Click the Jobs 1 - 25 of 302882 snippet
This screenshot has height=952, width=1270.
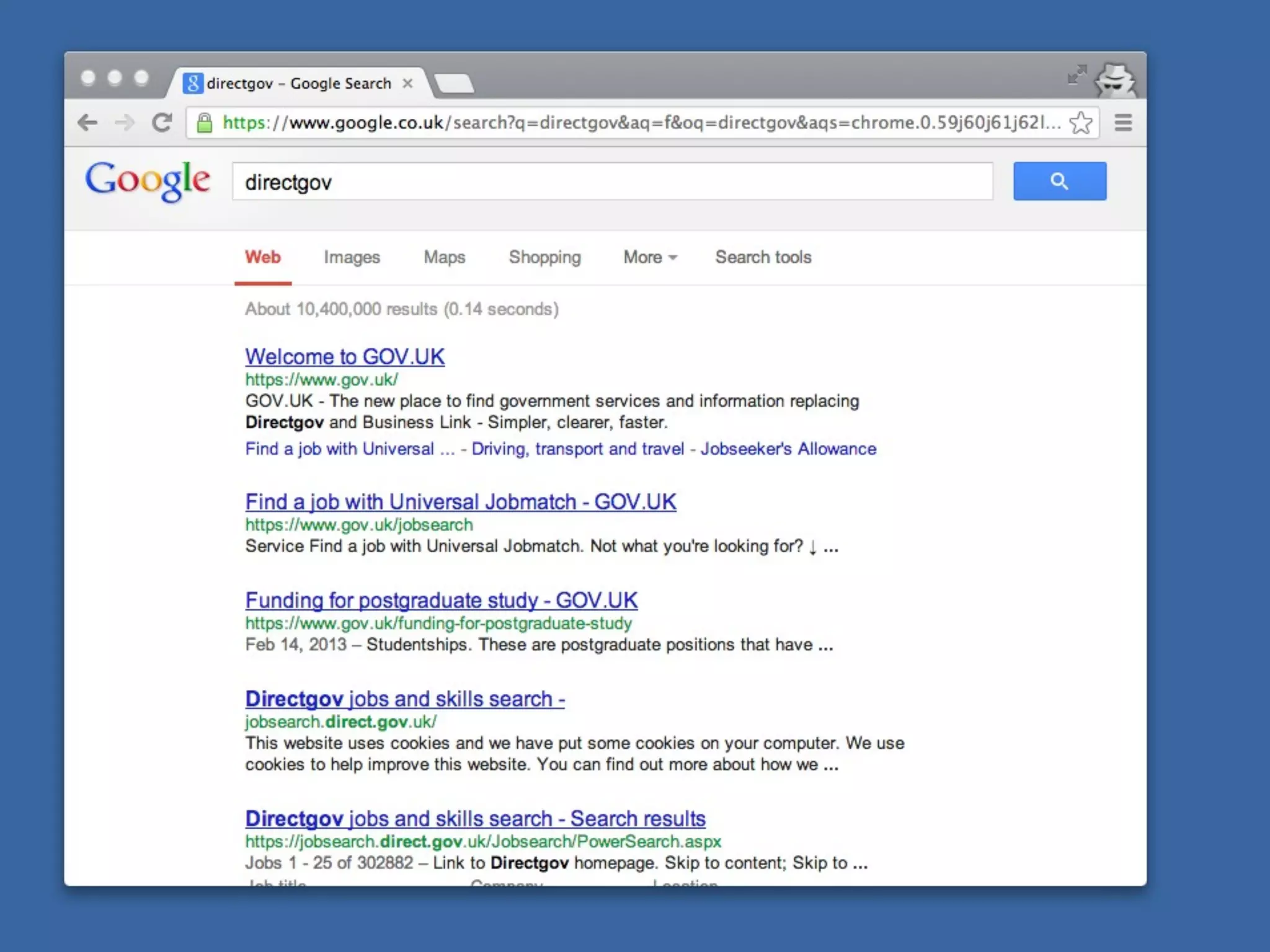tap(329, 863)
